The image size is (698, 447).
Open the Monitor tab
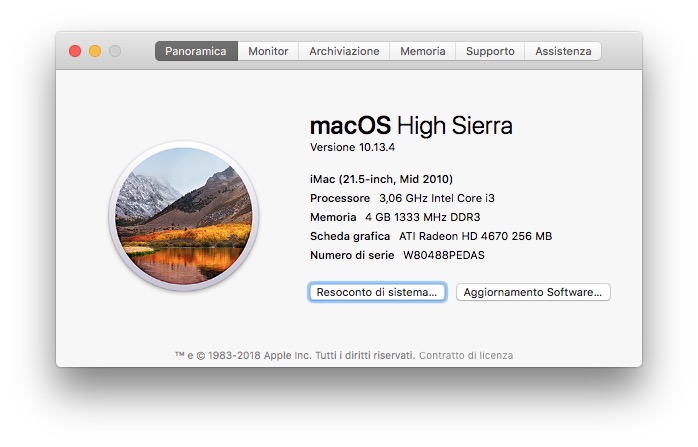268,51
